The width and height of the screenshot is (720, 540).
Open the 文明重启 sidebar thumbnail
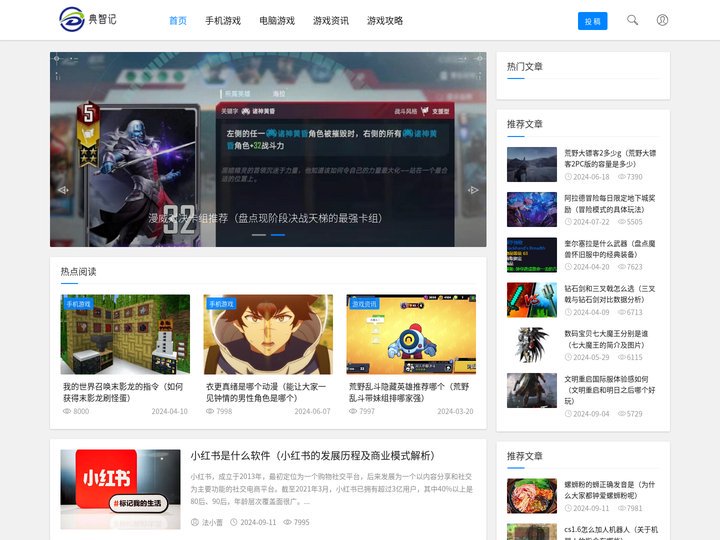[x=532, y=390]
